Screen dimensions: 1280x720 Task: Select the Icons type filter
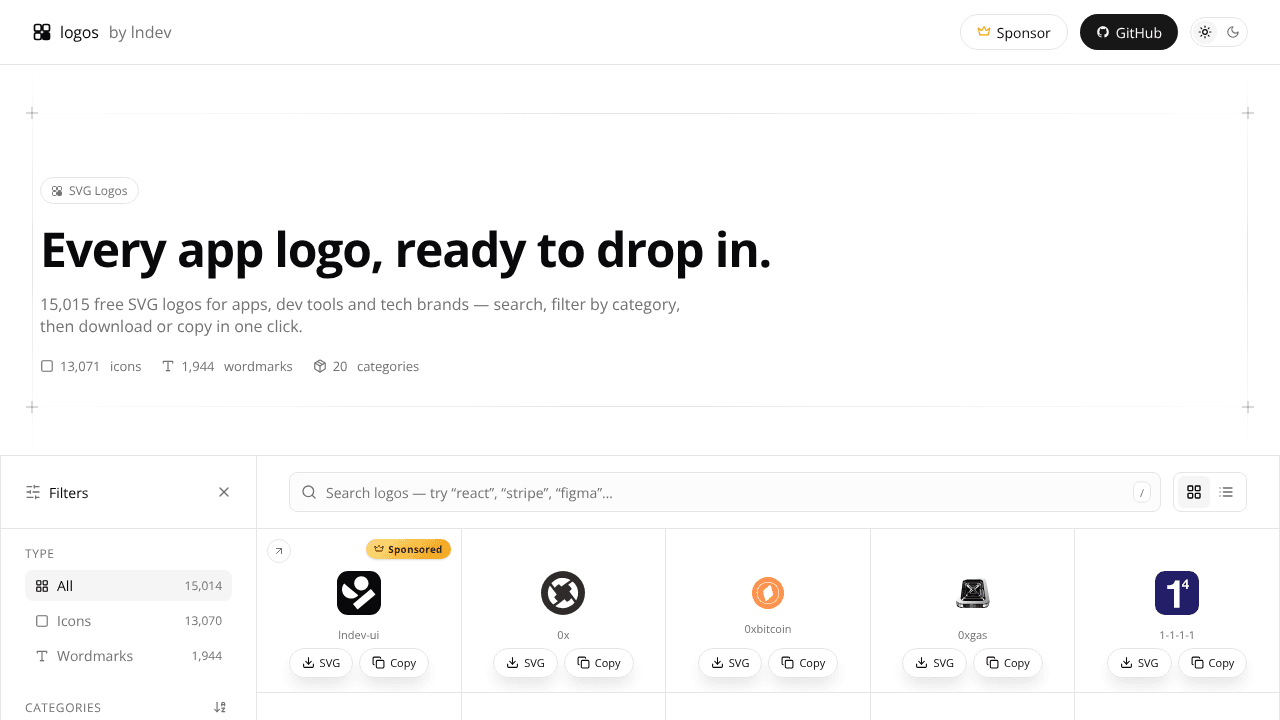pos(128,621)
